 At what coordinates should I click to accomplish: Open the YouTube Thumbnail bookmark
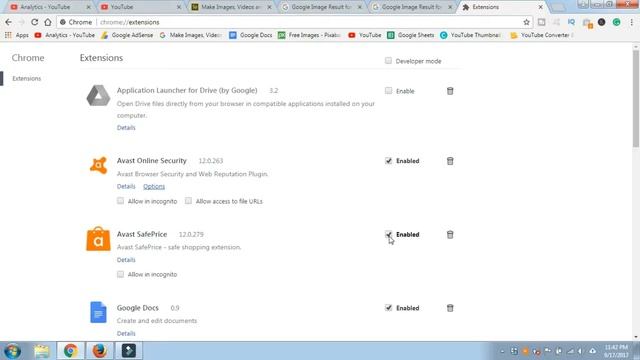[470, 35]
